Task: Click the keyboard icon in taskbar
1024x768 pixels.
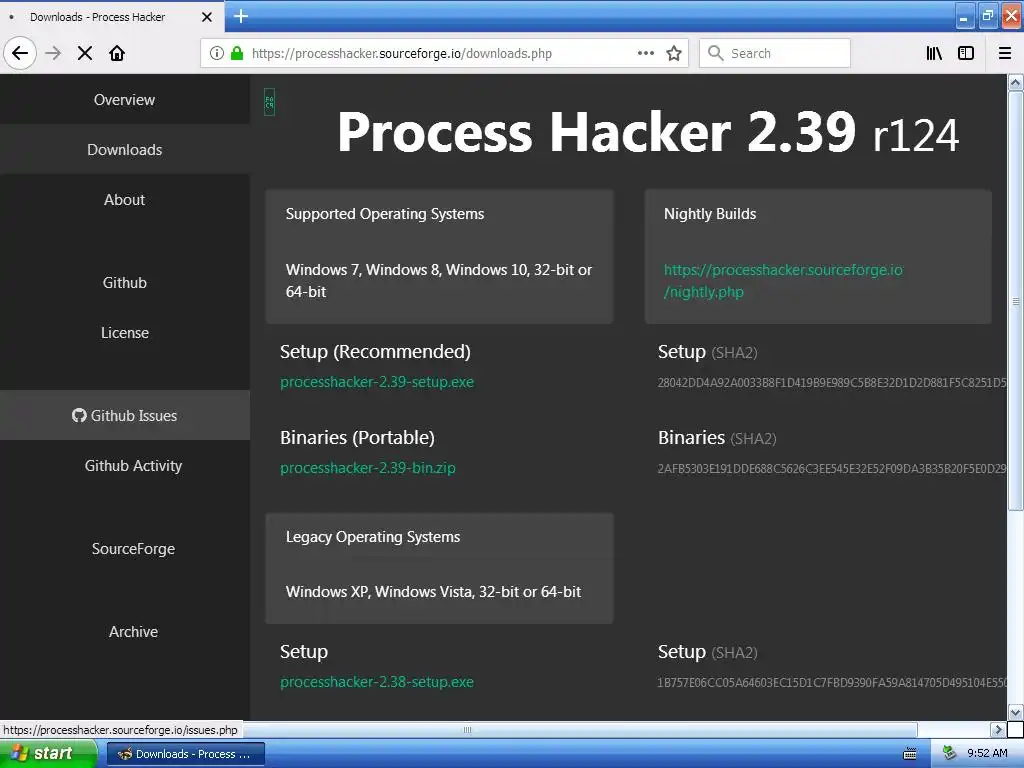Action: click(x=910, y=754)
